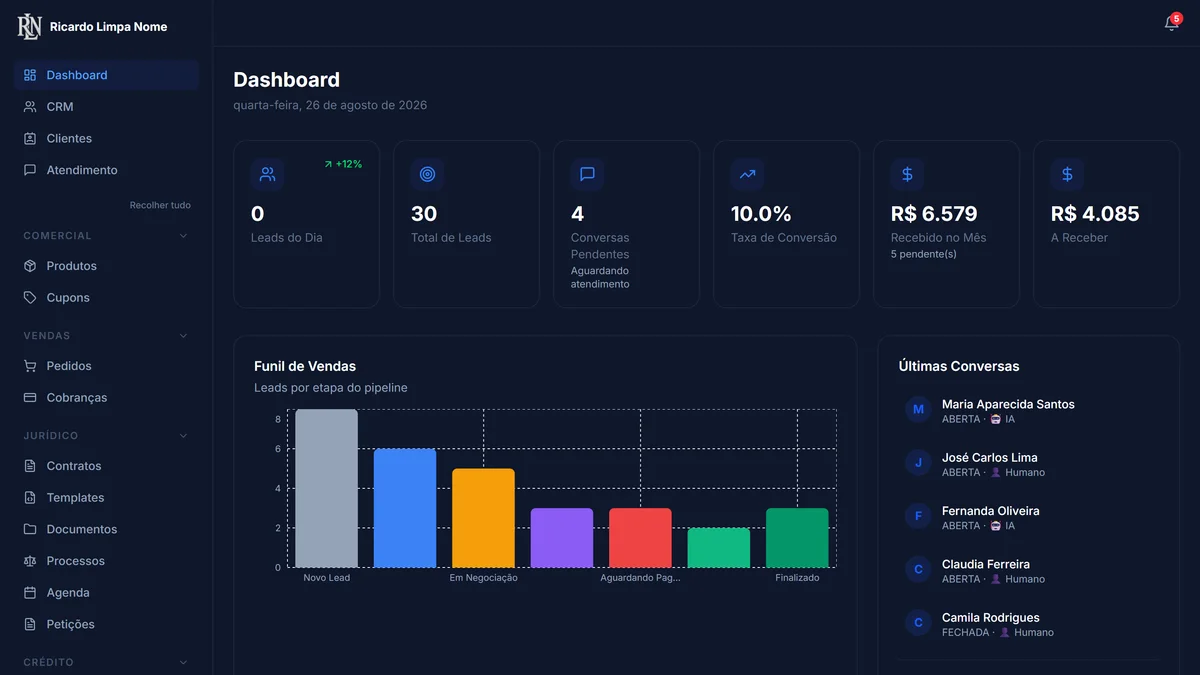Click the Total de Leads target icon
1200x675 pixels.
(x=427, y=174)
